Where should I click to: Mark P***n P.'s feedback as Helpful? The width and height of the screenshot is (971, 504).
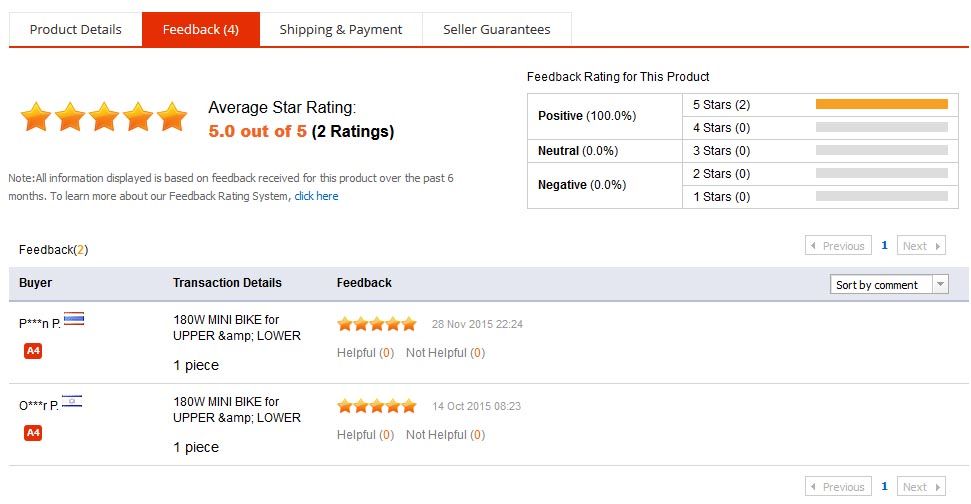pyautogui.click(x=357, y=353)
